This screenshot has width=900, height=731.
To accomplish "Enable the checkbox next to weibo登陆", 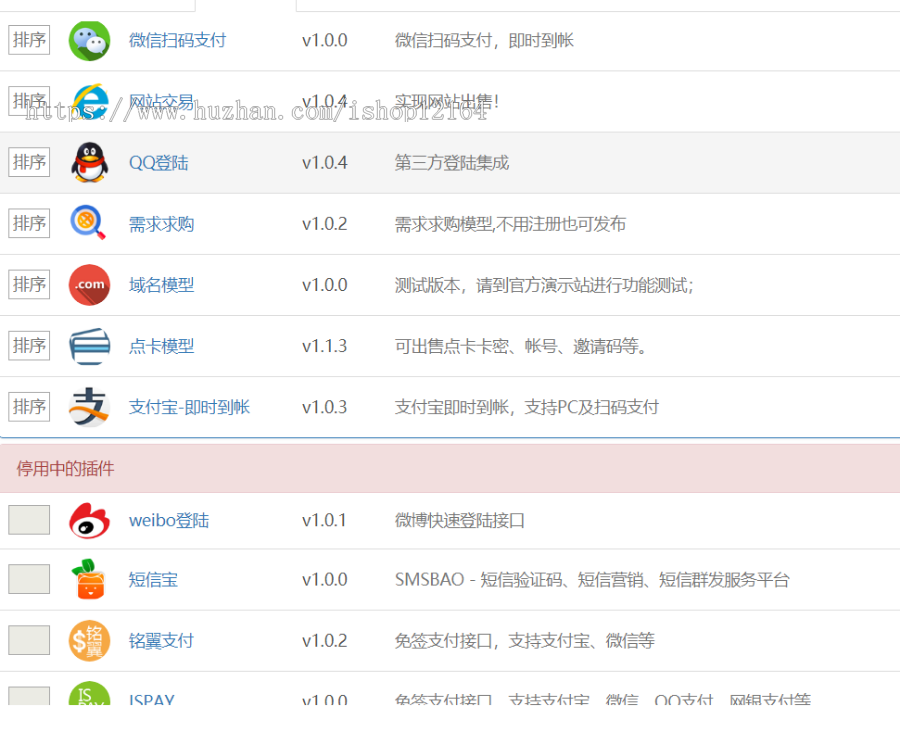I will coord(28,520).
